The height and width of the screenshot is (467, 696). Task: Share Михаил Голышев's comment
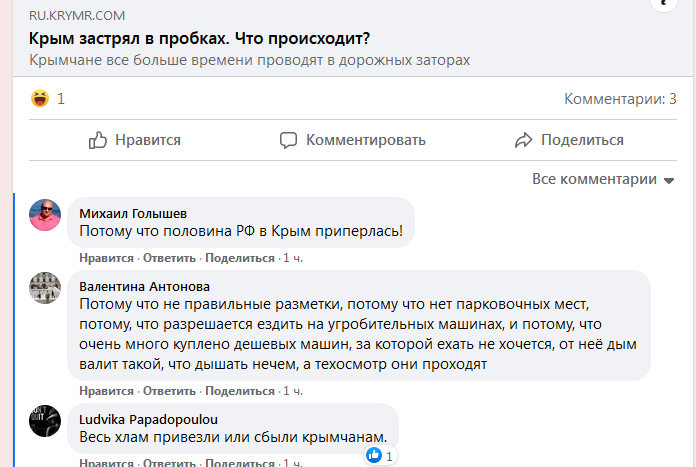(240, 258)
